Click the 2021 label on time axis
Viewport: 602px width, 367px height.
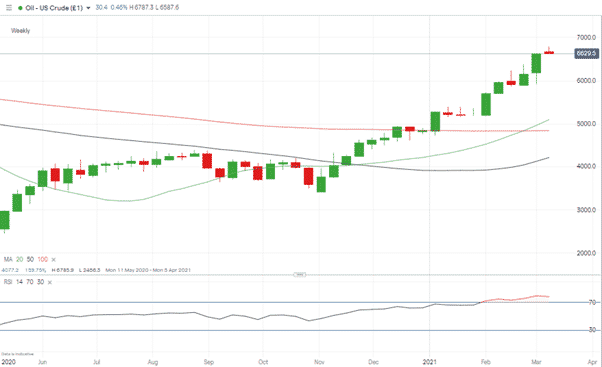point(430,362)
